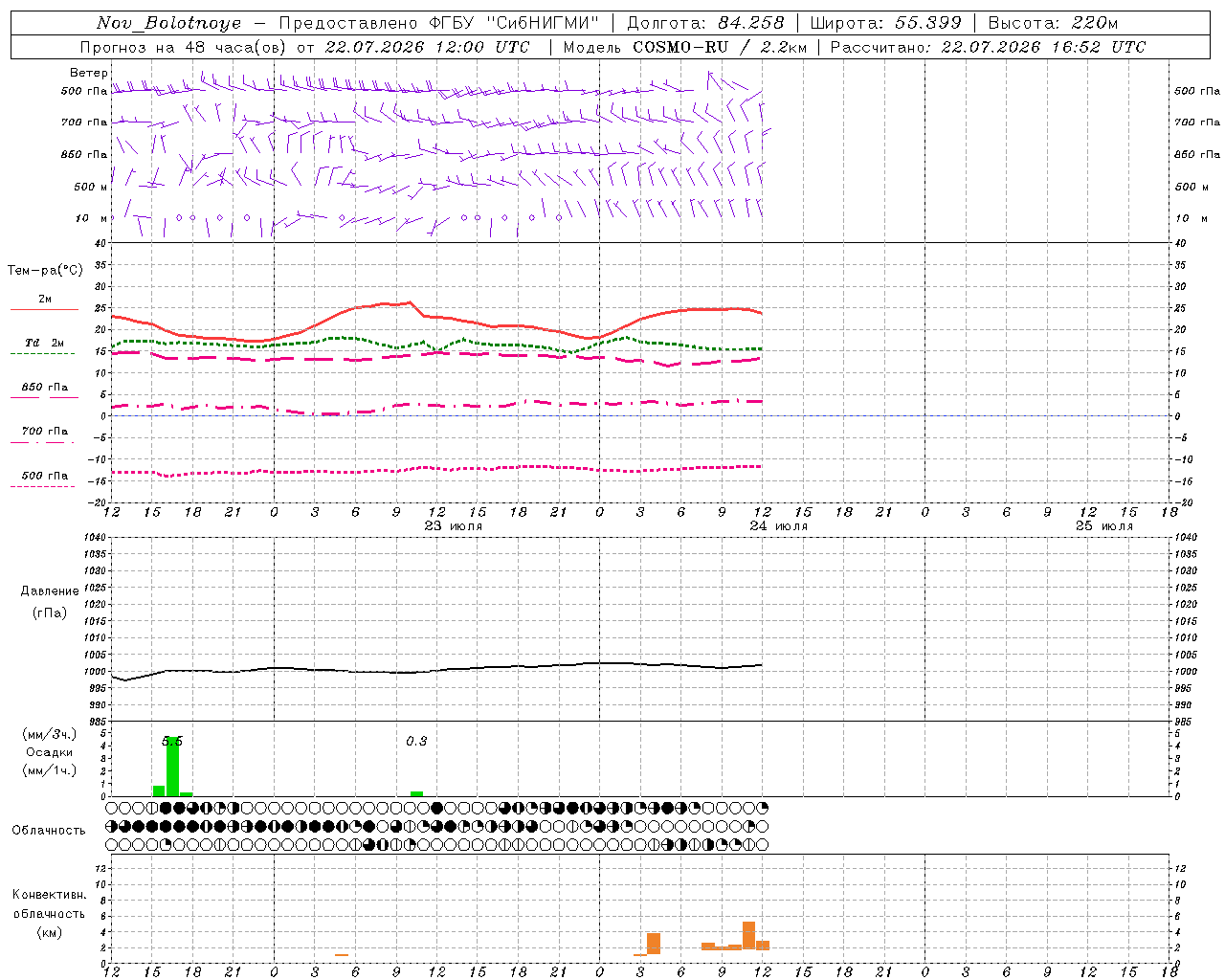Click the COSMO-RU model name in header
1225x980 pixels.
[682, 47]
